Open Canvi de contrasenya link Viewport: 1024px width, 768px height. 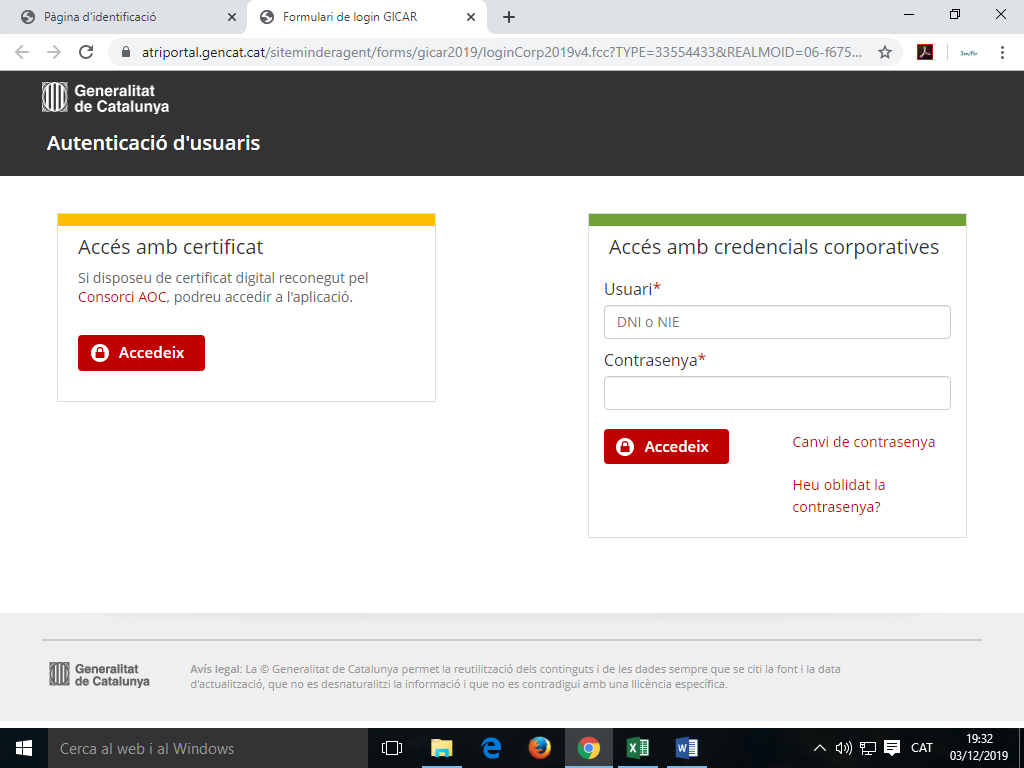863,442
